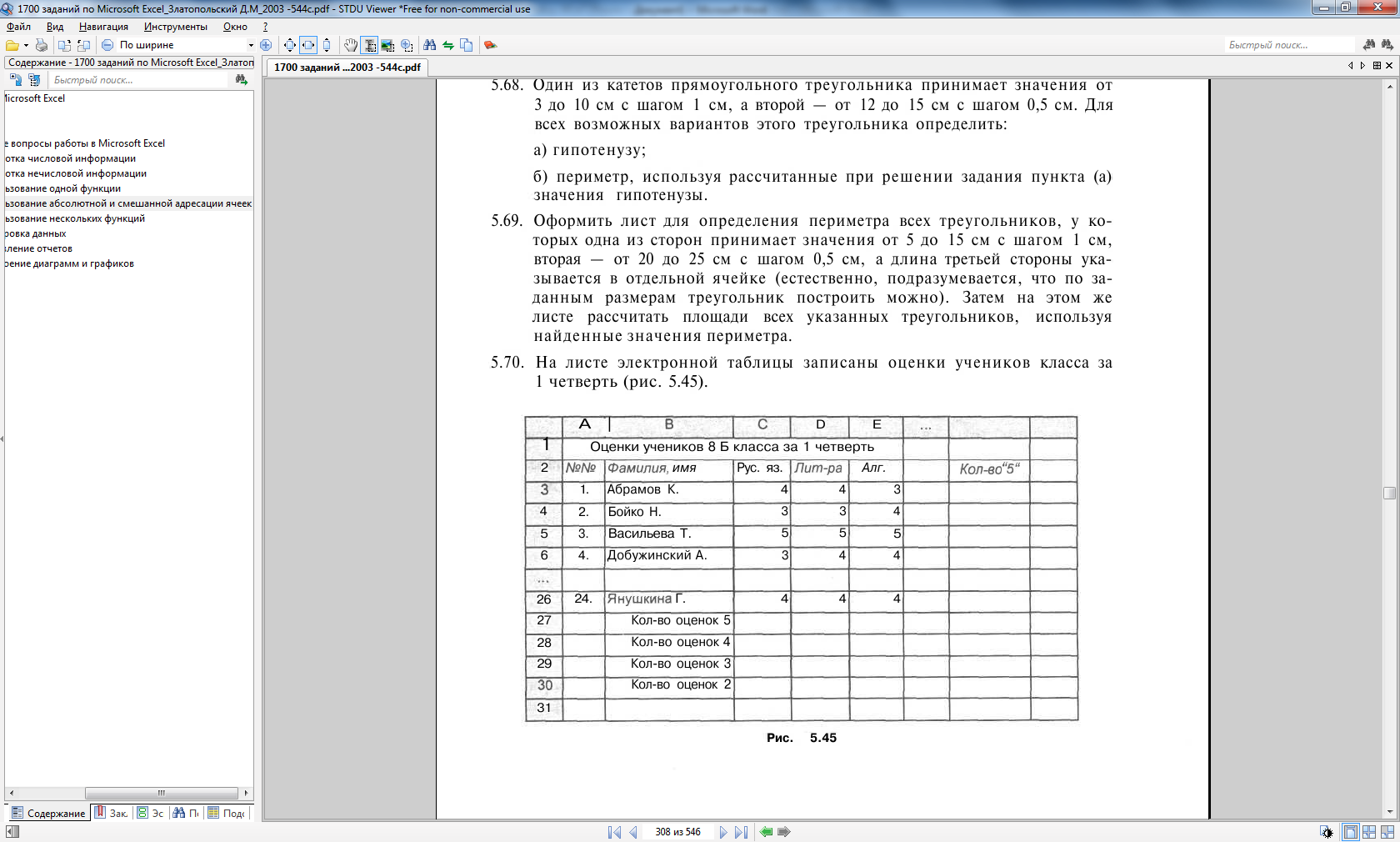Focus the top-right Быстрый поиск field
This screenshot has width=1400, height=842.
point(1290,45)
